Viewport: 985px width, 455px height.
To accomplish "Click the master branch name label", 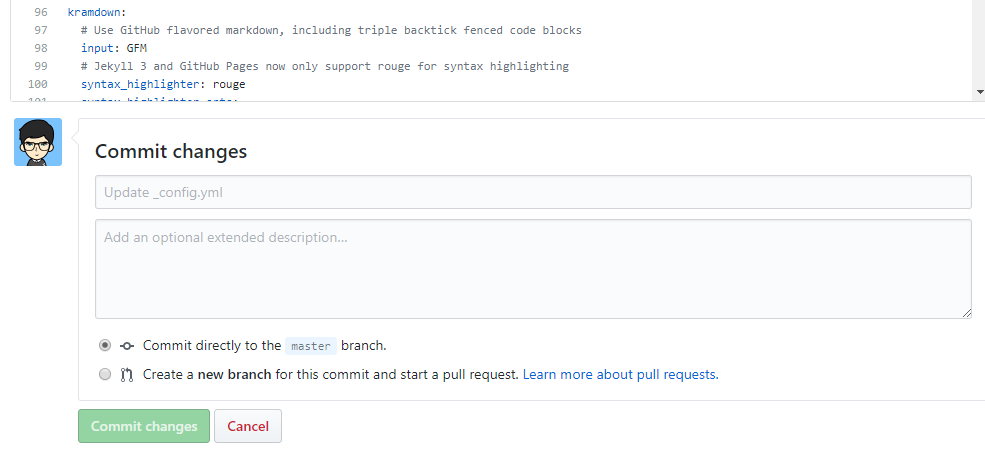I will (x=311, y=346).
